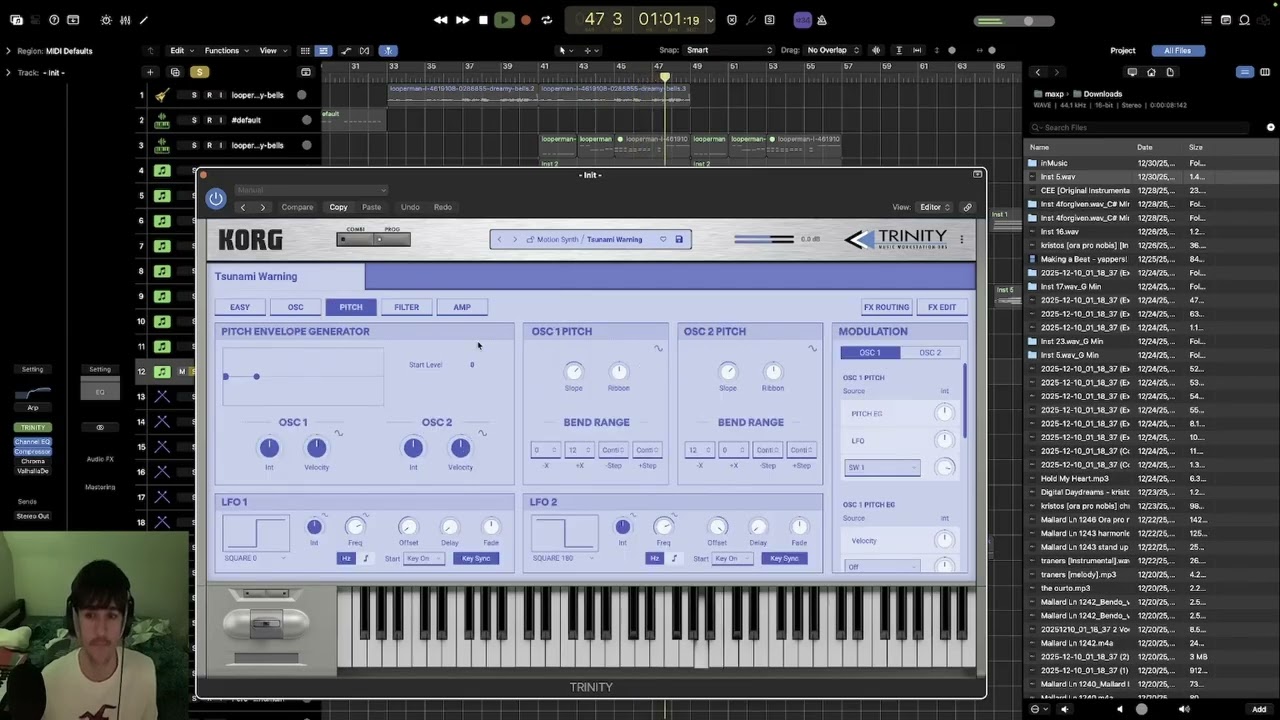
Task: Open the List Editors icon
Action: click(1207, 20)
